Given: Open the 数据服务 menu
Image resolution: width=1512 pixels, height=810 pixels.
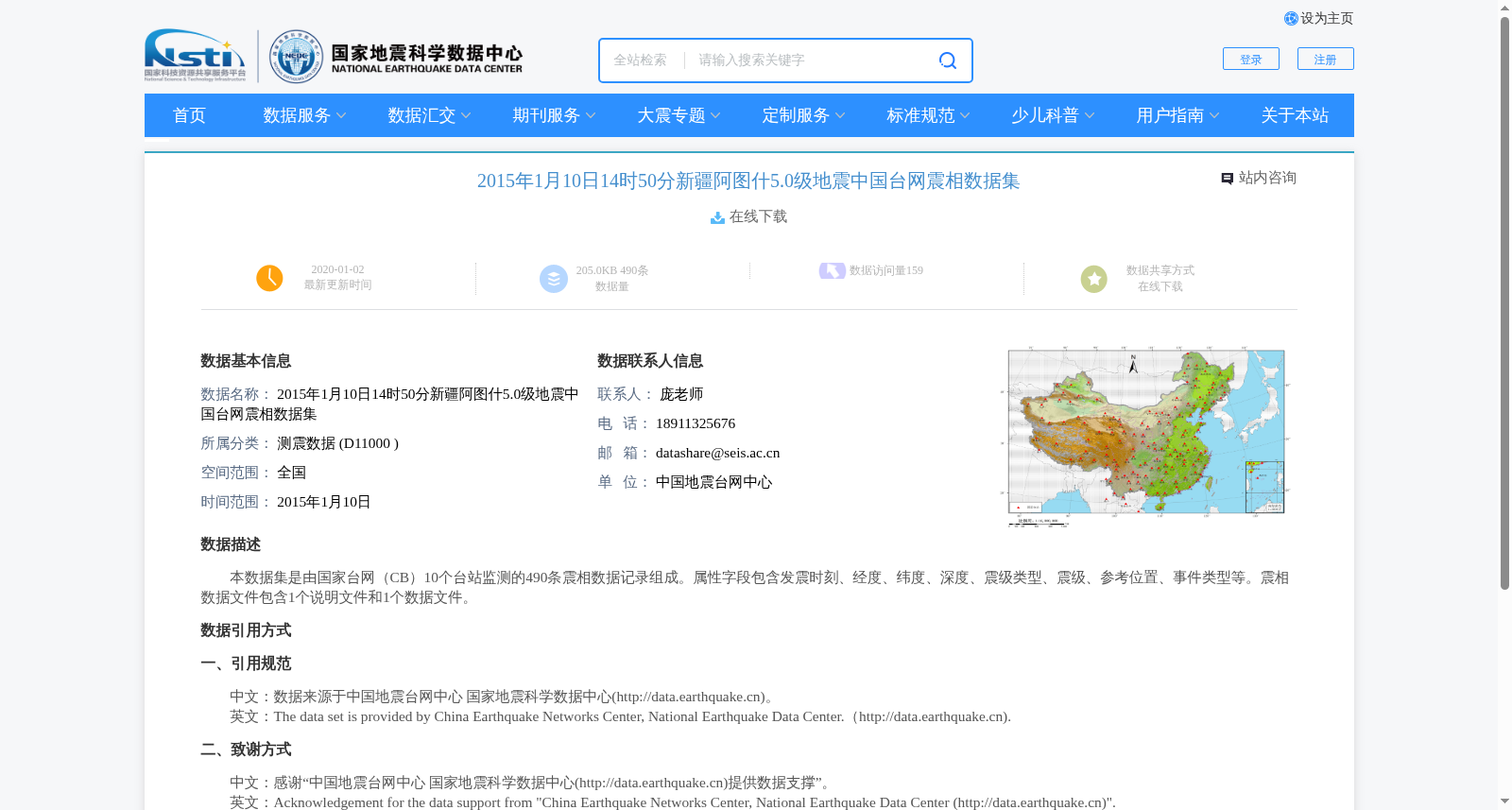Looking at the screenshot, I should click(297, 115).
